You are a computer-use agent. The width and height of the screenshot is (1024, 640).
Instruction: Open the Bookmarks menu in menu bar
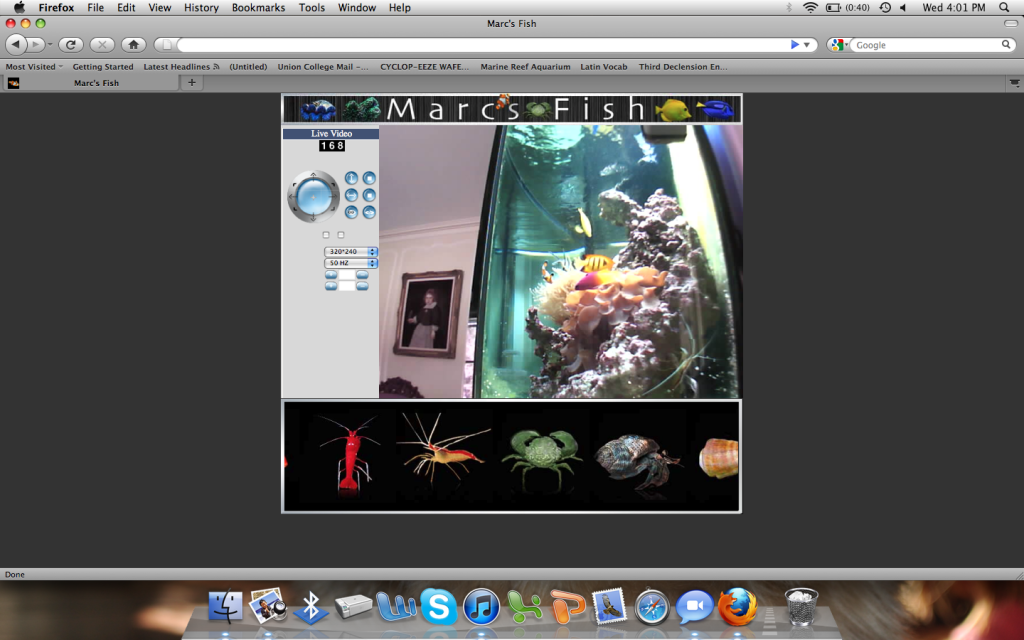pyautogui.click(x=258, y=7)
